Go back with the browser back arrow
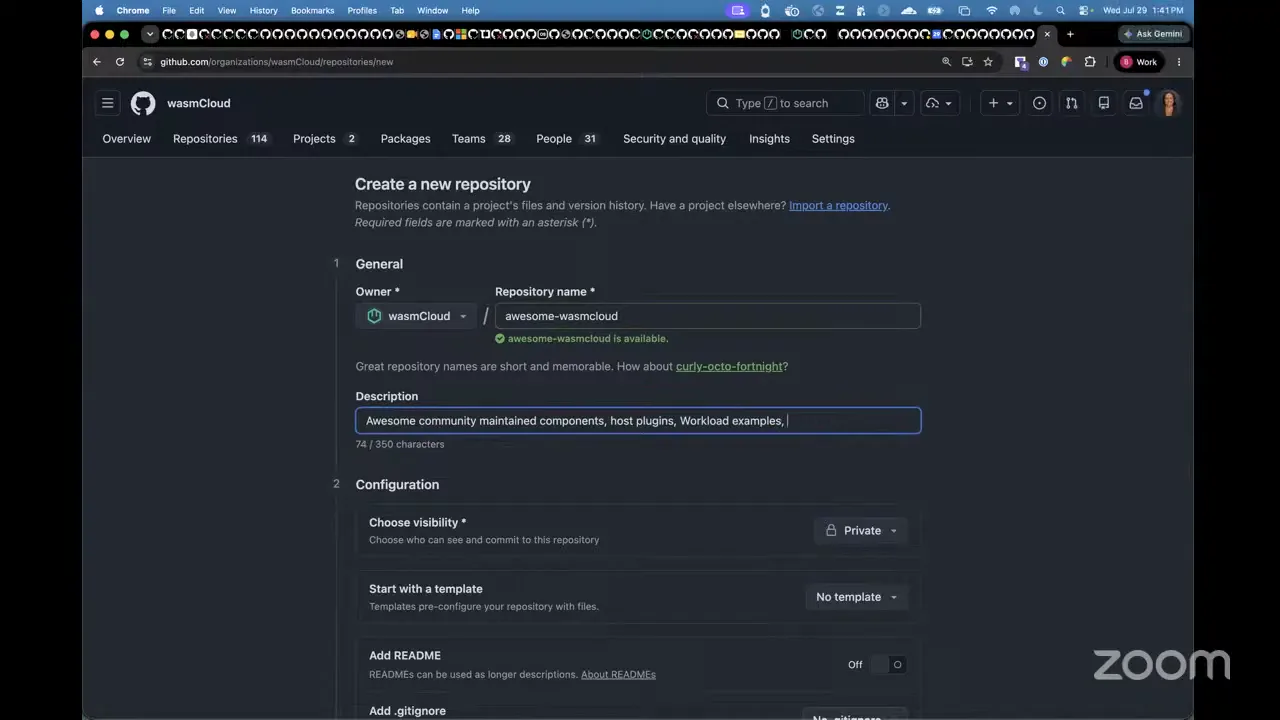The height and width of the screenshot is (720, 1280). 97,62
